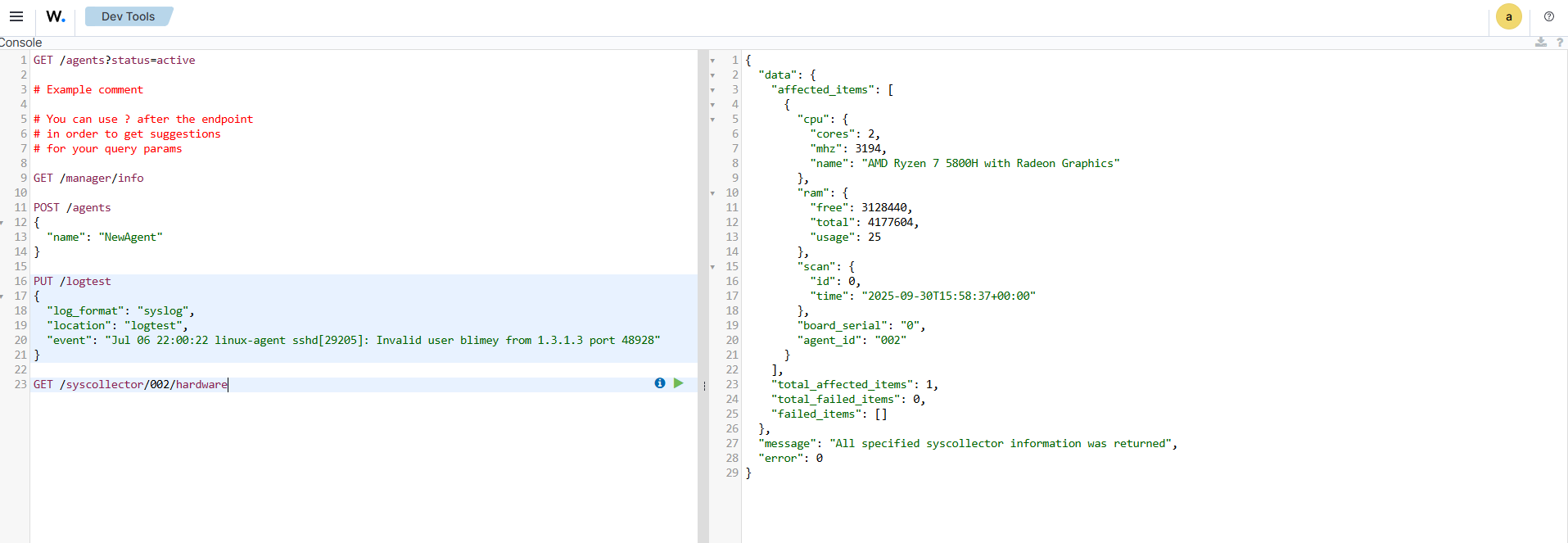Collapse the "affected_items" array in the response
1568x543 pixels.
[x=712, y=90]
